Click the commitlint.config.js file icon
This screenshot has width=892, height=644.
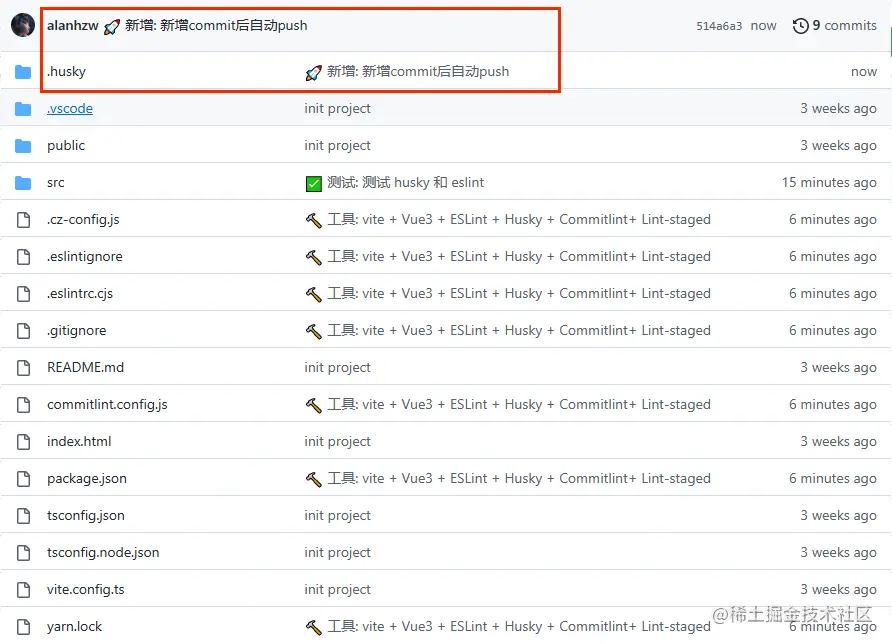pos(23,404)
